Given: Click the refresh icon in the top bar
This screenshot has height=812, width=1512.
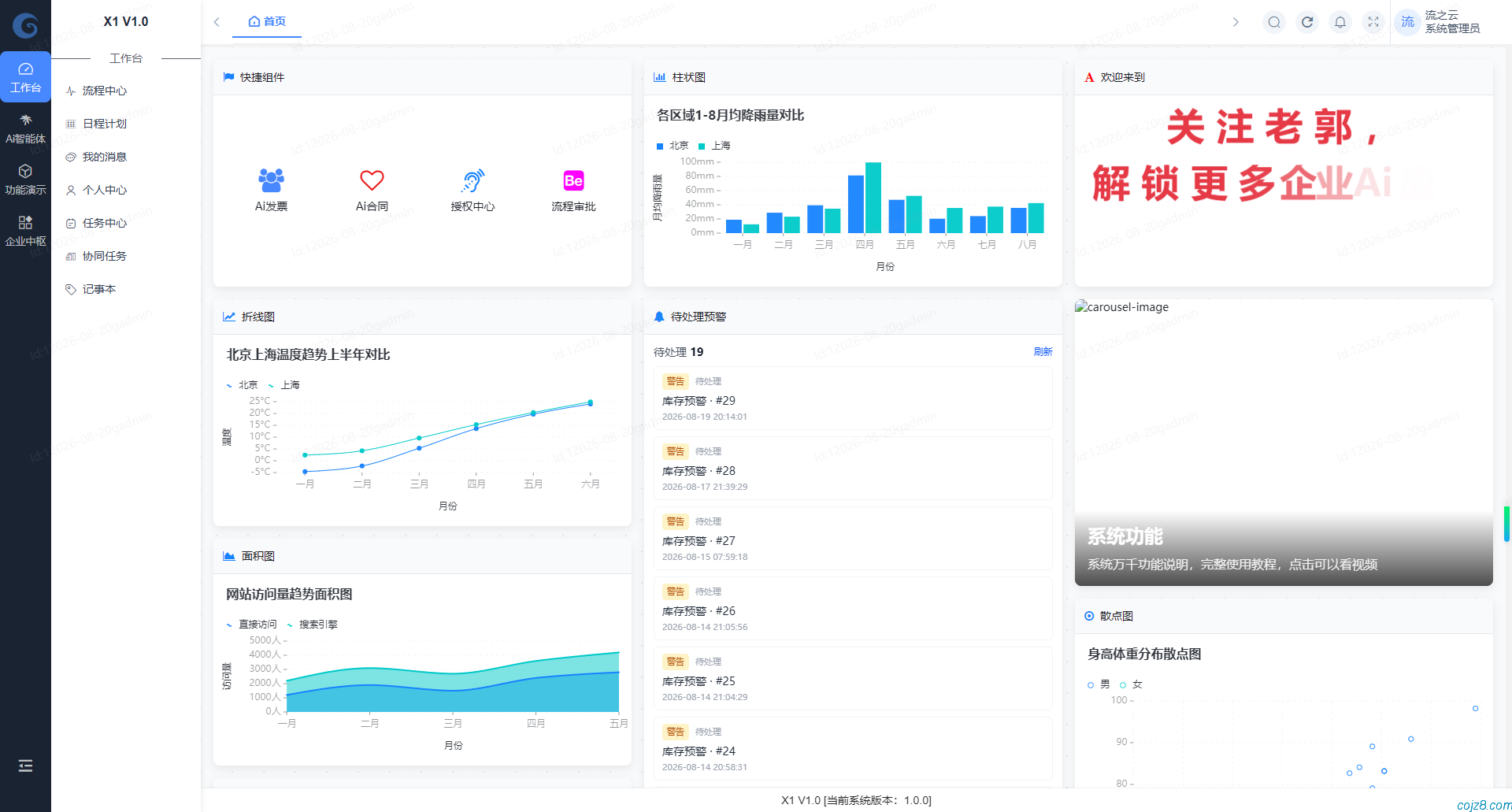Looking at the screenshot, I should coord(1307,22).
